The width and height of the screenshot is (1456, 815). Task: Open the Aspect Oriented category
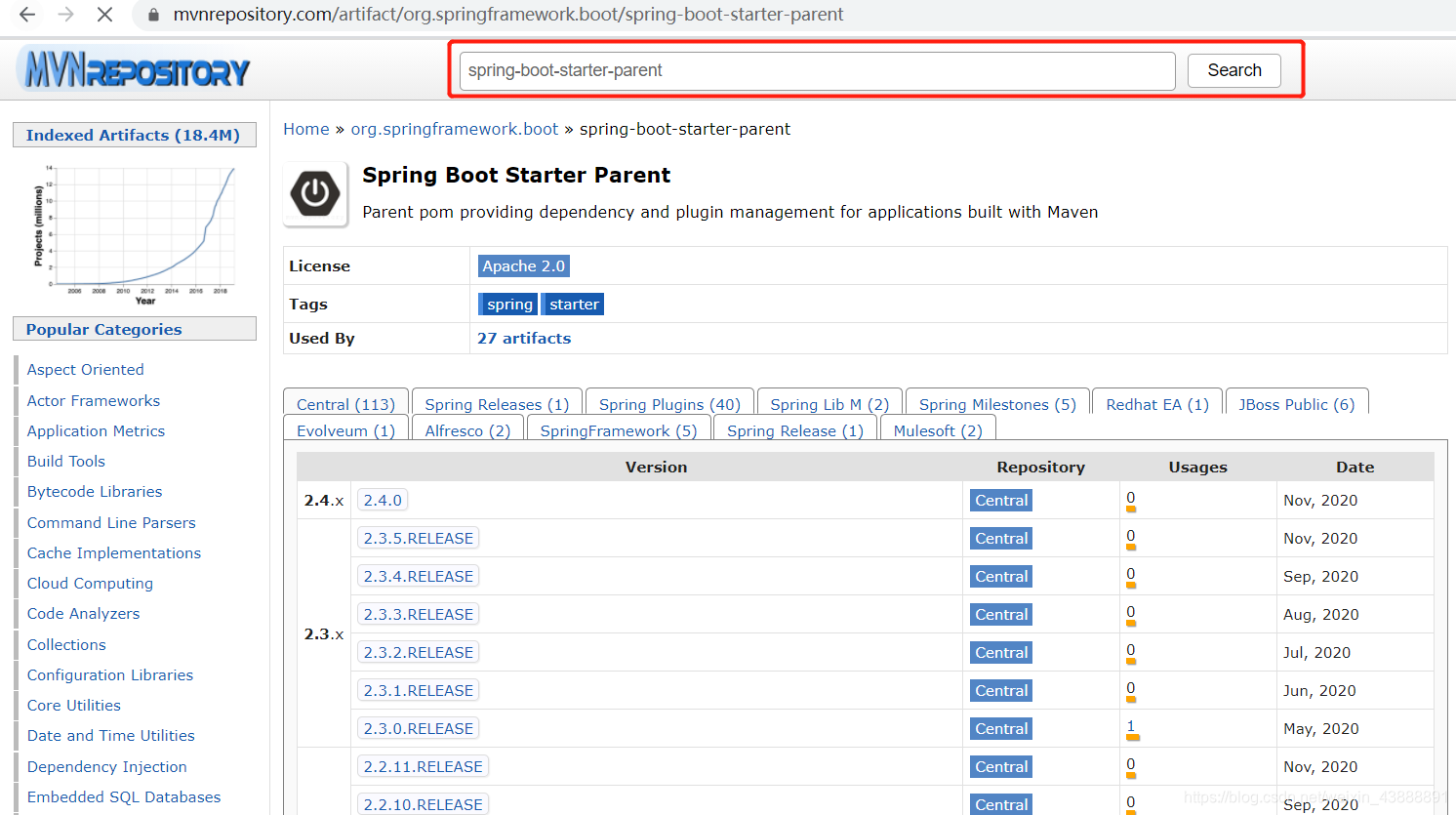coord(86,369)
